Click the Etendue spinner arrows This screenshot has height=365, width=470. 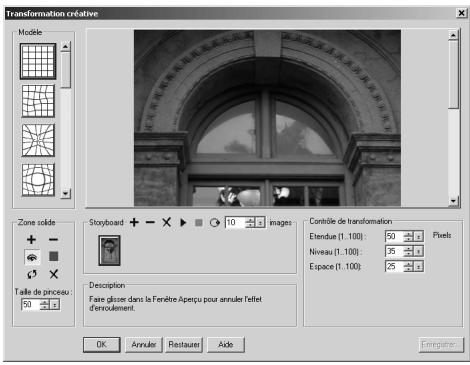tap(408, 236)
